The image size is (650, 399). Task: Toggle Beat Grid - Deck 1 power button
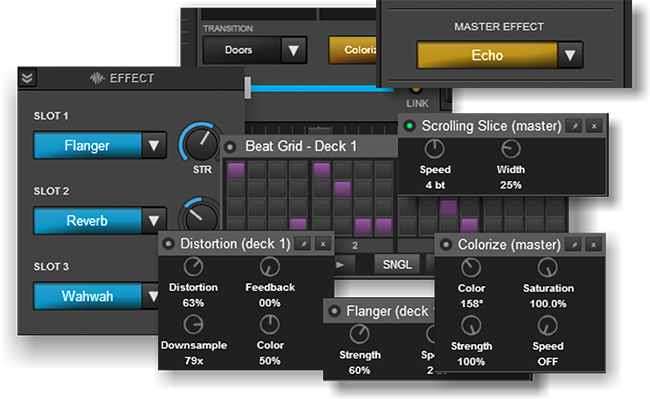(x=230, y=147)
